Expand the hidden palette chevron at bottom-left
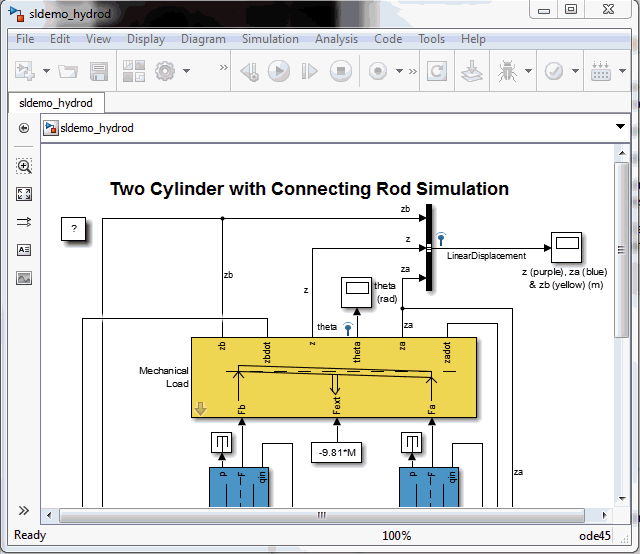 click(24, 510)
